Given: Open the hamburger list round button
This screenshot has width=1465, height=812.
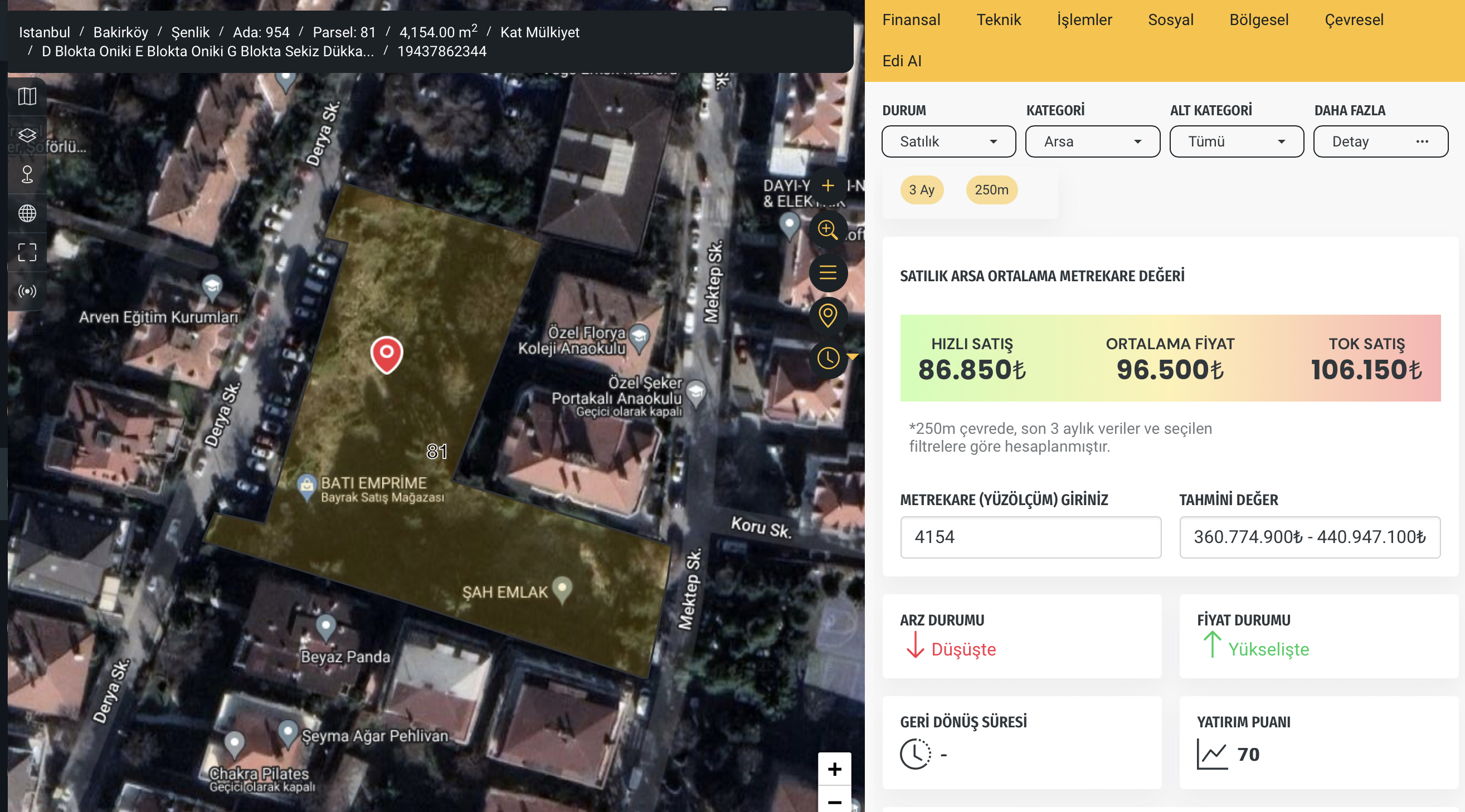Looking at the screenshot, I should pos(828,273).
